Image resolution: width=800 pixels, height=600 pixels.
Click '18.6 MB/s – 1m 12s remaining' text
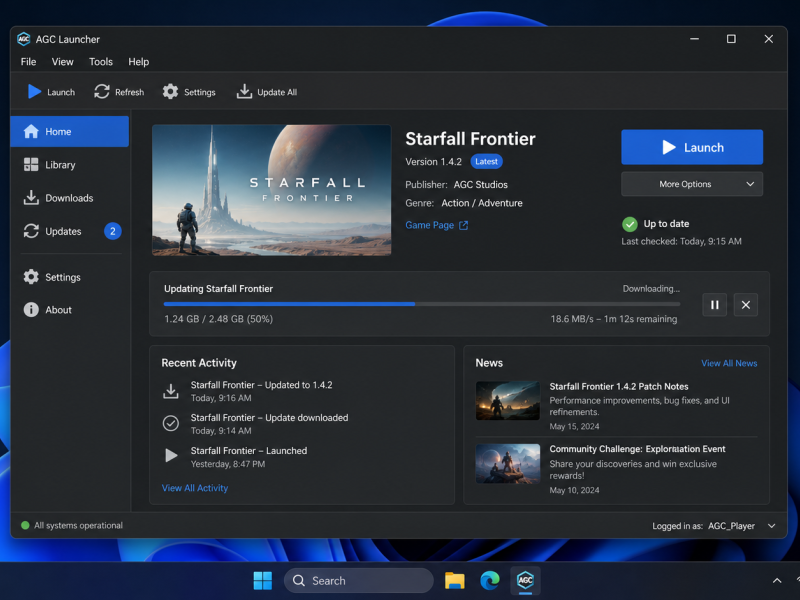pos(614,319)
